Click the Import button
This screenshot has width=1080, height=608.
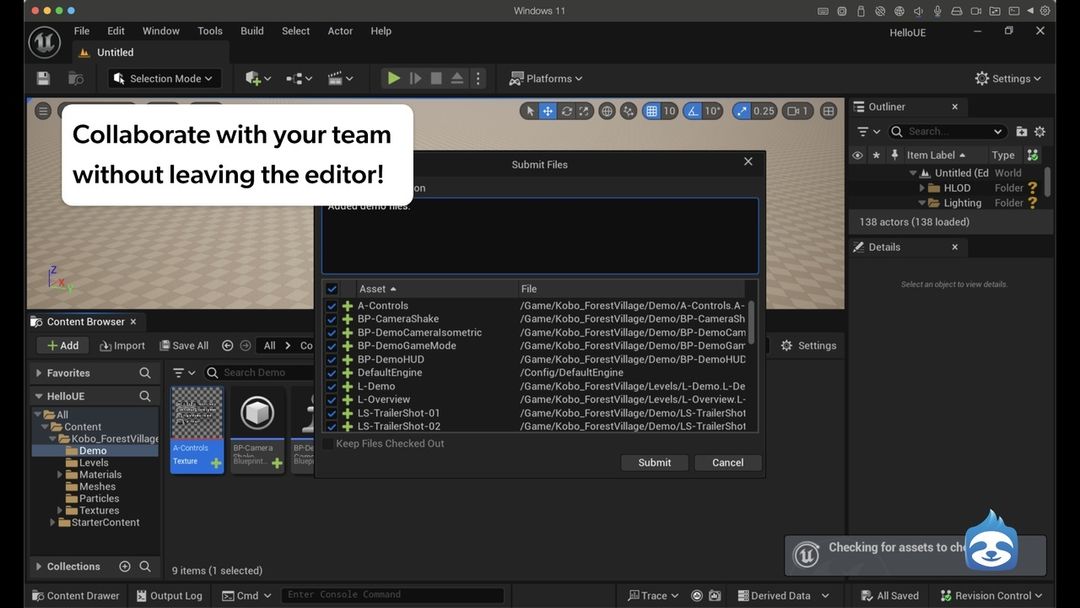click(x=122, y=346)
